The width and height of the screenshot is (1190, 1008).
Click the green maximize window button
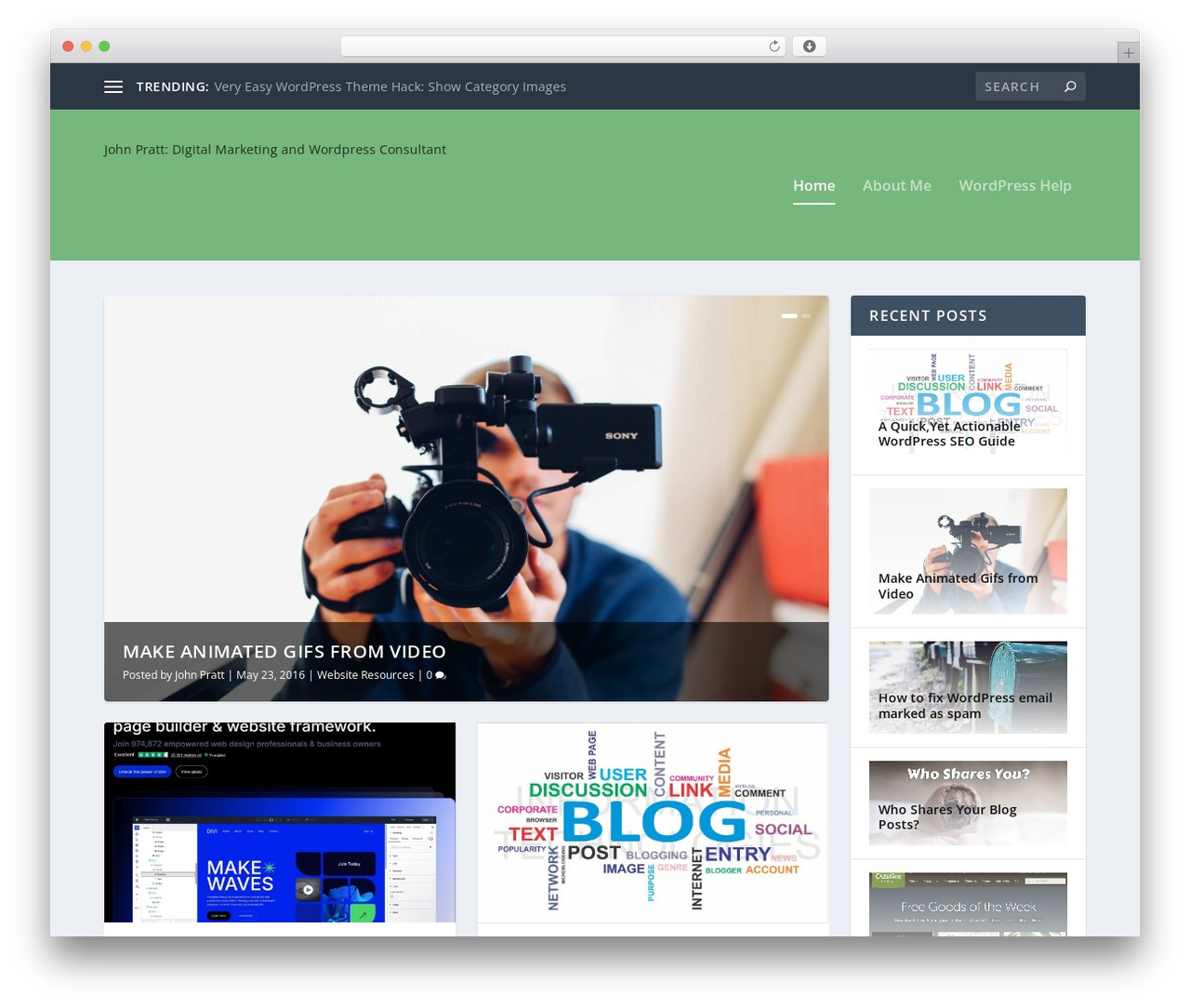tap(104, 46)
